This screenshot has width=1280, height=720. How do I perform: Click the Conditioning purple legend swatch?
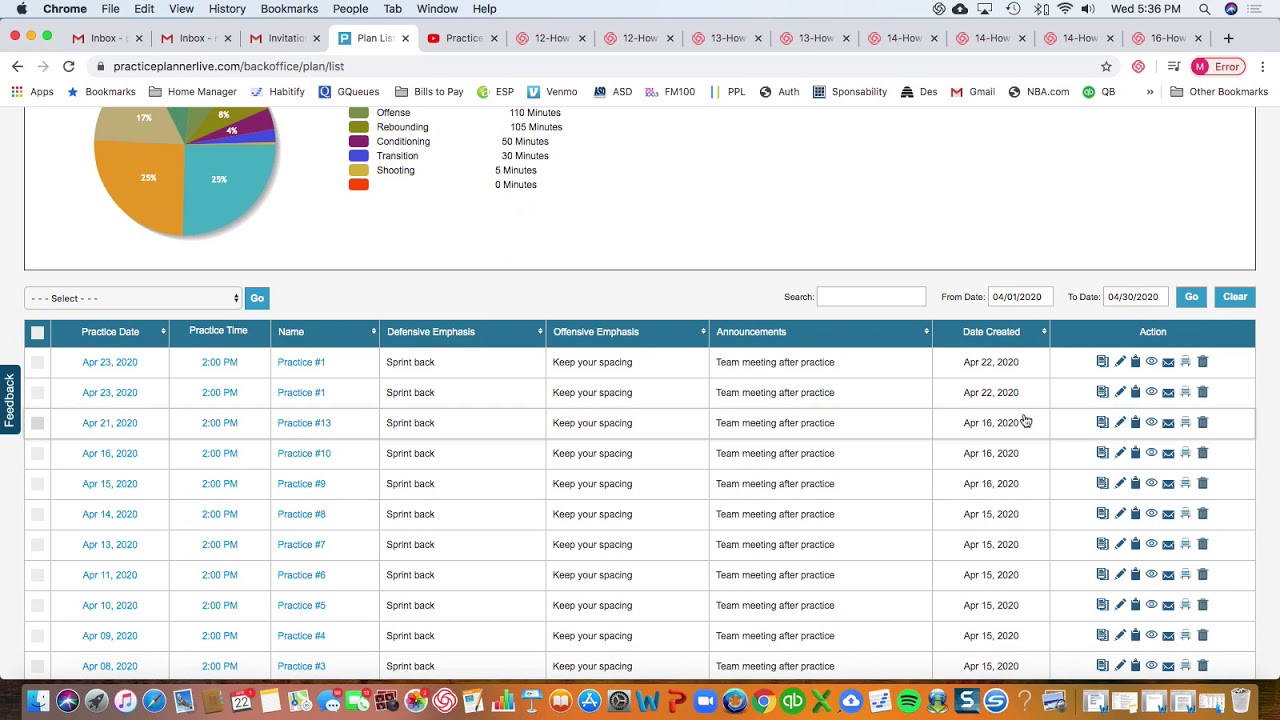coord(358,141)
